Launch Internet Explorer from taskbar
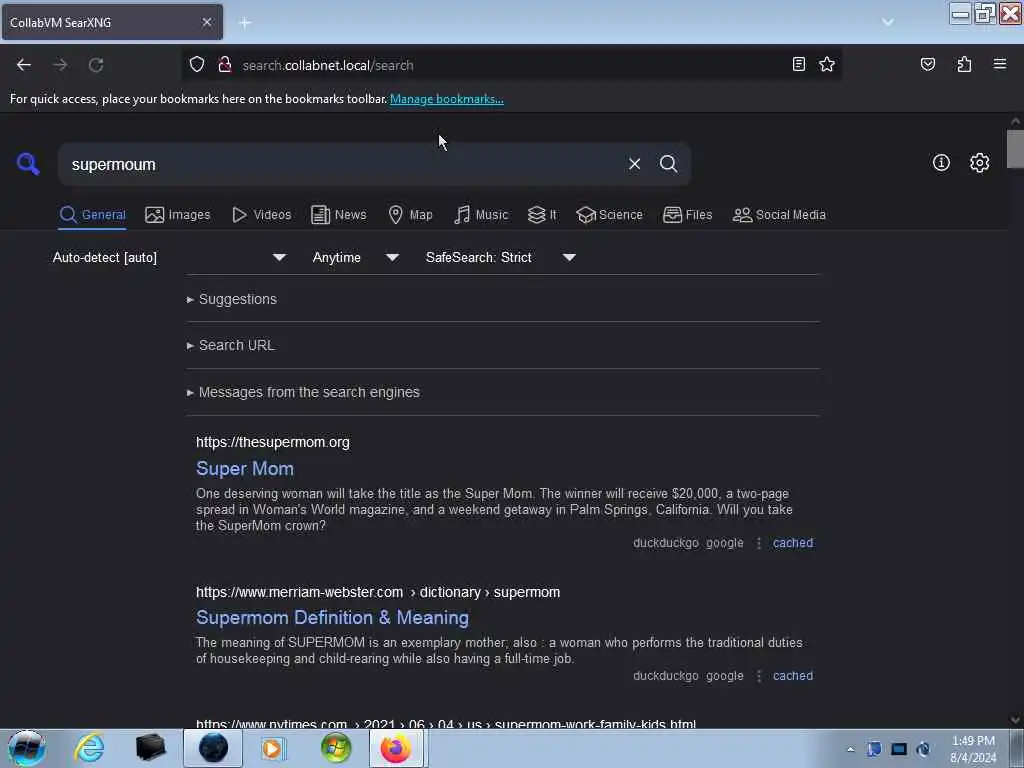1024x768 pixels. (x=89, y=748)
